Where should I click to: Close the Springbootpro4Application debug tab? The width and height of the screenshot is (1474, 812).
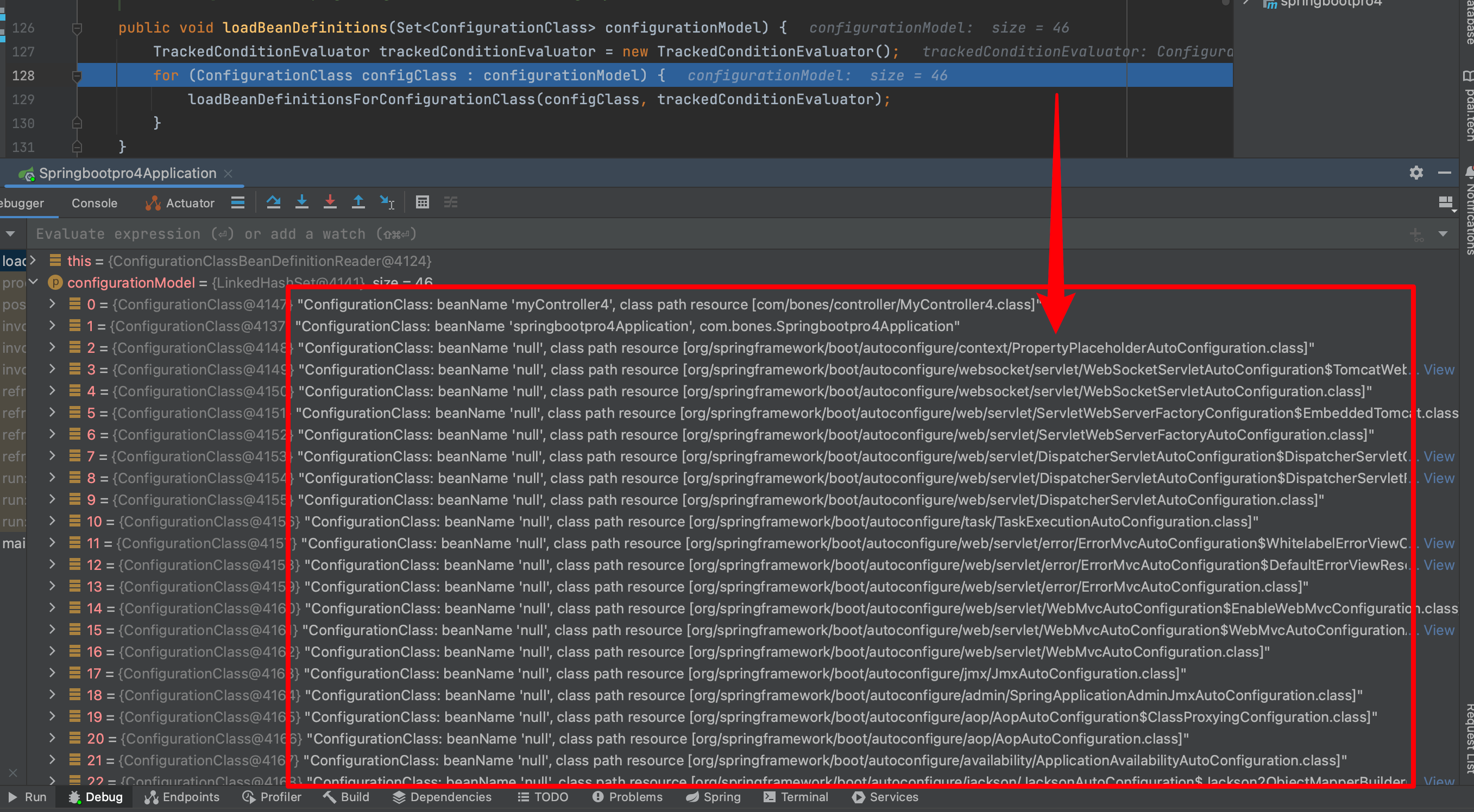pyautogui.click(x=228, y=174)
